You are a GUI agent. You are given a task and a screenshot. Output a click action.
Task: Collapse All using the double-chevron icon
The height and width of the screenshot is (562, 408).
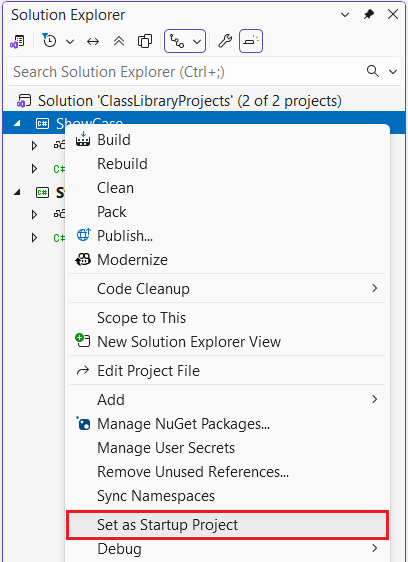point(119,42)
